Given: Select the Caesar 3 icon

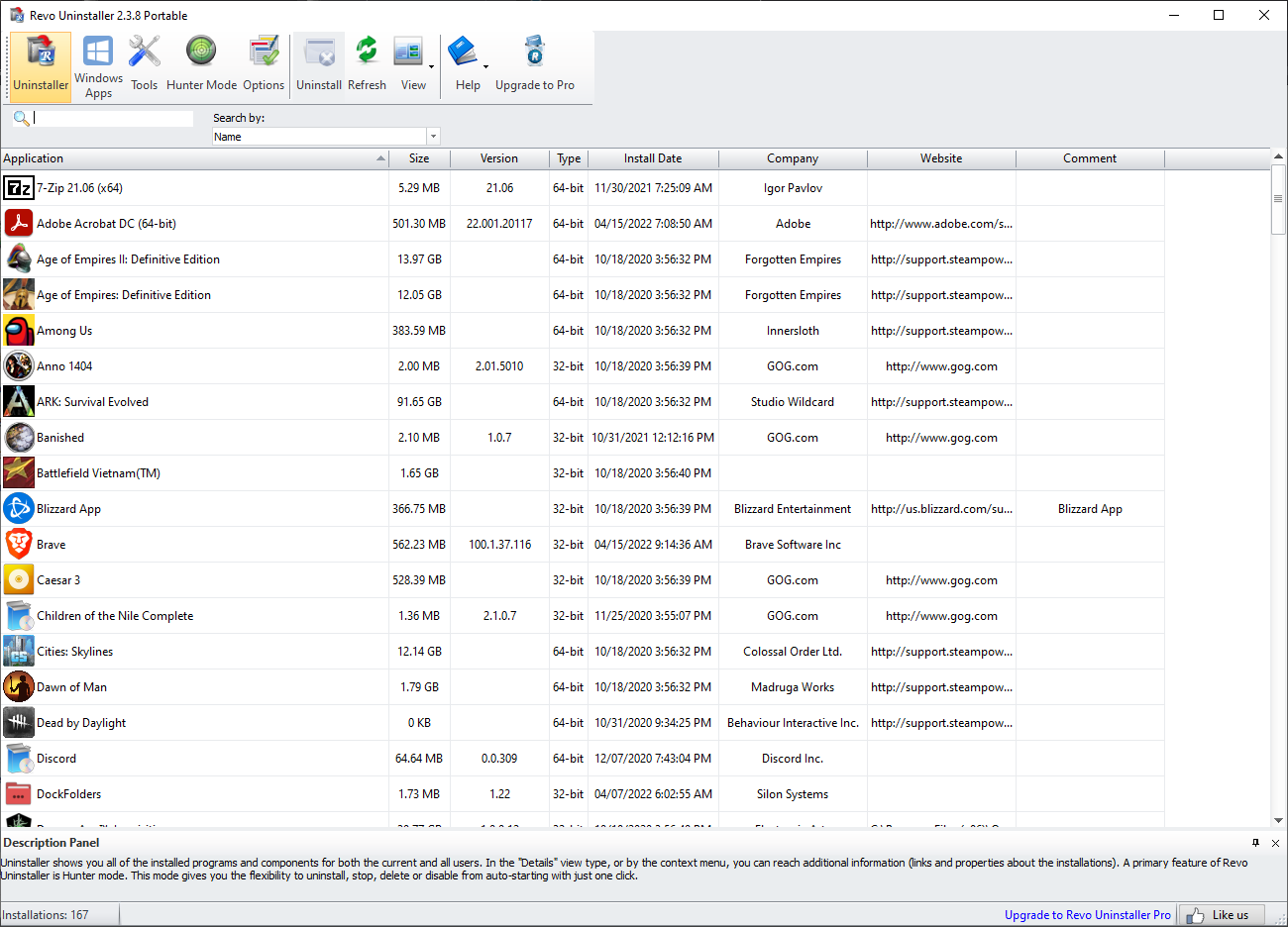Looking at the screenshot, I should (19, 580).
